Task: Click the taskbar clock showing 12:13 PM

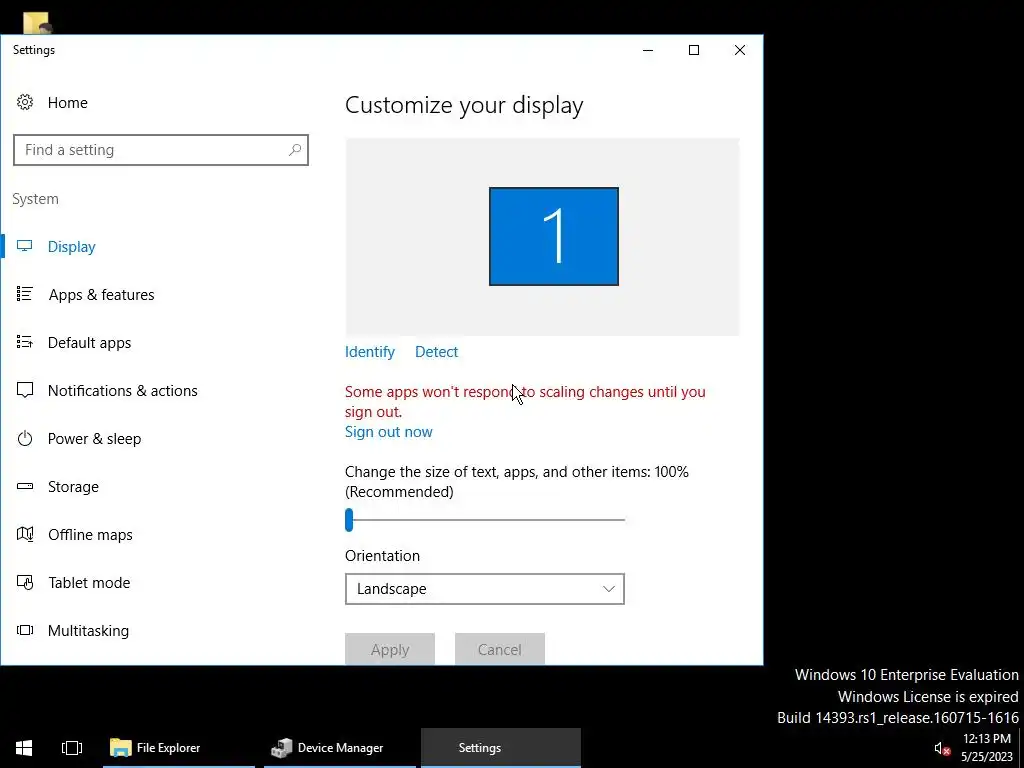Action: tap(986, 748)
